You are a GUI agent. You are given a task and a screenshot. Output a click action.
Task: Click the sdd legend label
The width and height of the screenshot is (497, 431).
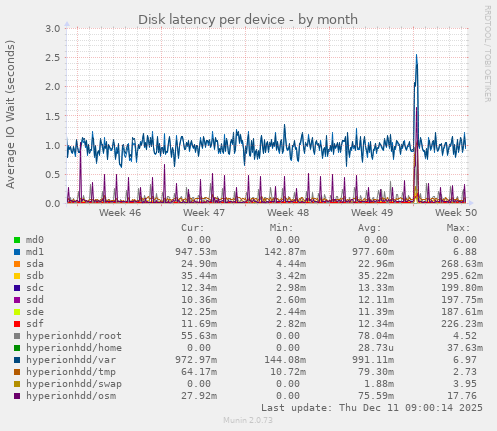(x=35, y=300)
